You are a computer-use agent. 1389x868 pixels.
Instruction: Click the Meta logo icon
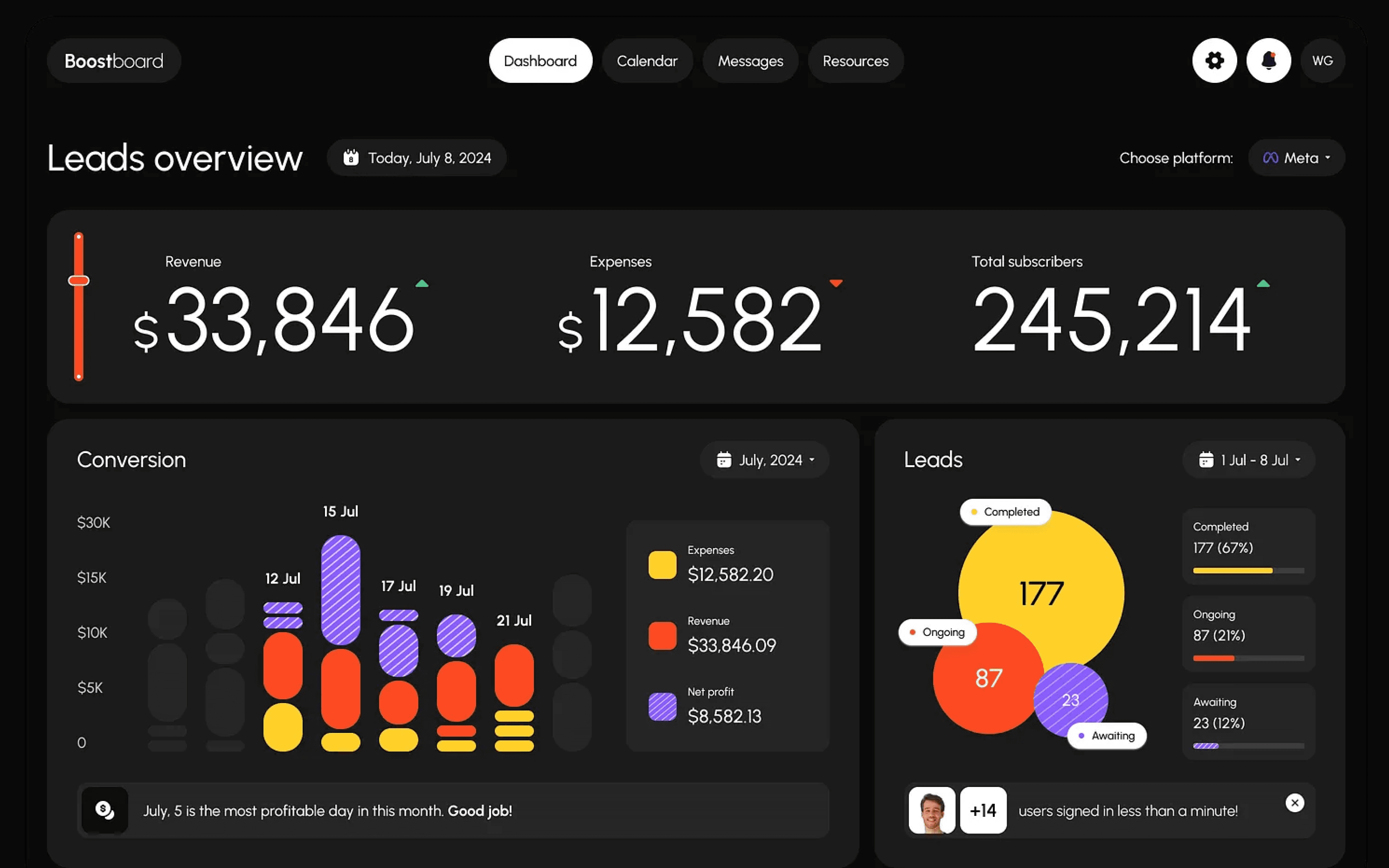(1270, 158)
